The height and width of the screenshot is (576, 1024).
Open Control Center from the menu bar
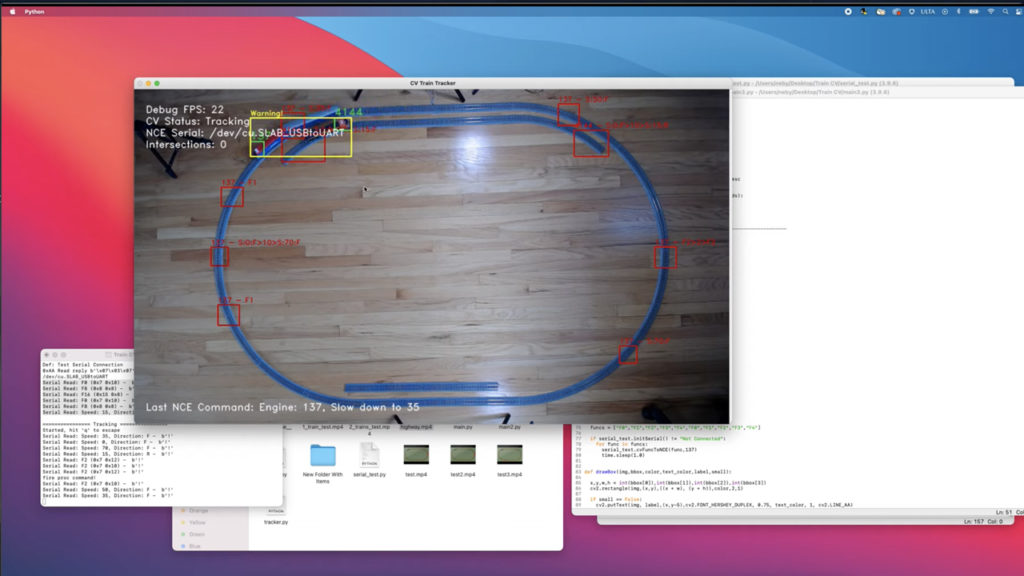pyautogui.click(x=1017, y=10)
